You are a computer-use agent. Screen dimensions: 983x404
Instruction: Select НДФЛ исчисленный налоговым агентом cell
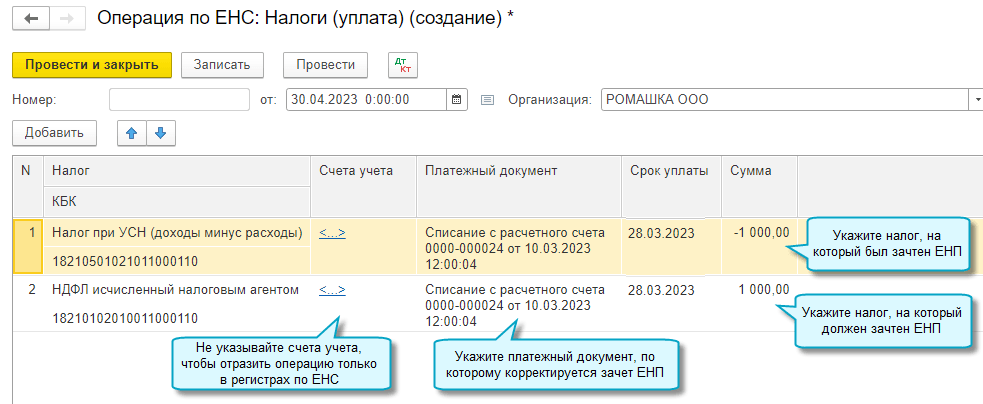click(175, 290)
